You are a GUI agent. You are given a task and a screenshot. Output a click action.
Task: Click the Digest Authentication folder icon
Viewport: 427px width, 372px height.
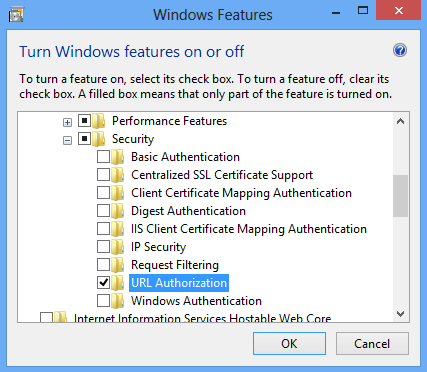point(117,211)
